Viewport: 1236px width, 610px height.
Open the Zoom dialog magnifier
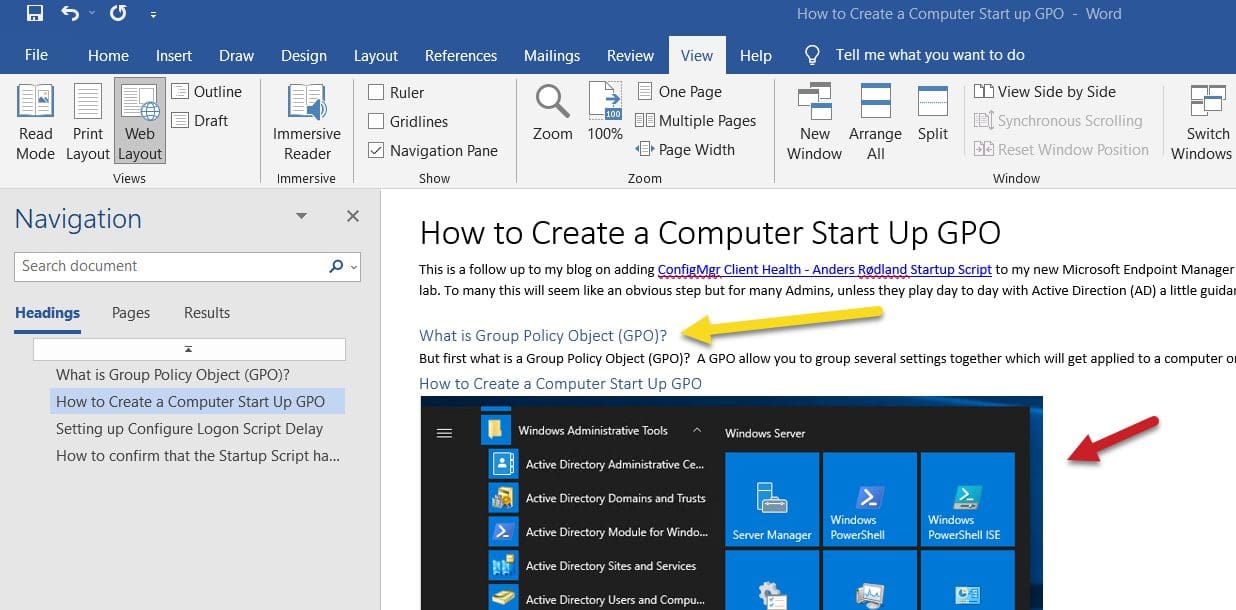pyautogui.click(x=552, y=113)
